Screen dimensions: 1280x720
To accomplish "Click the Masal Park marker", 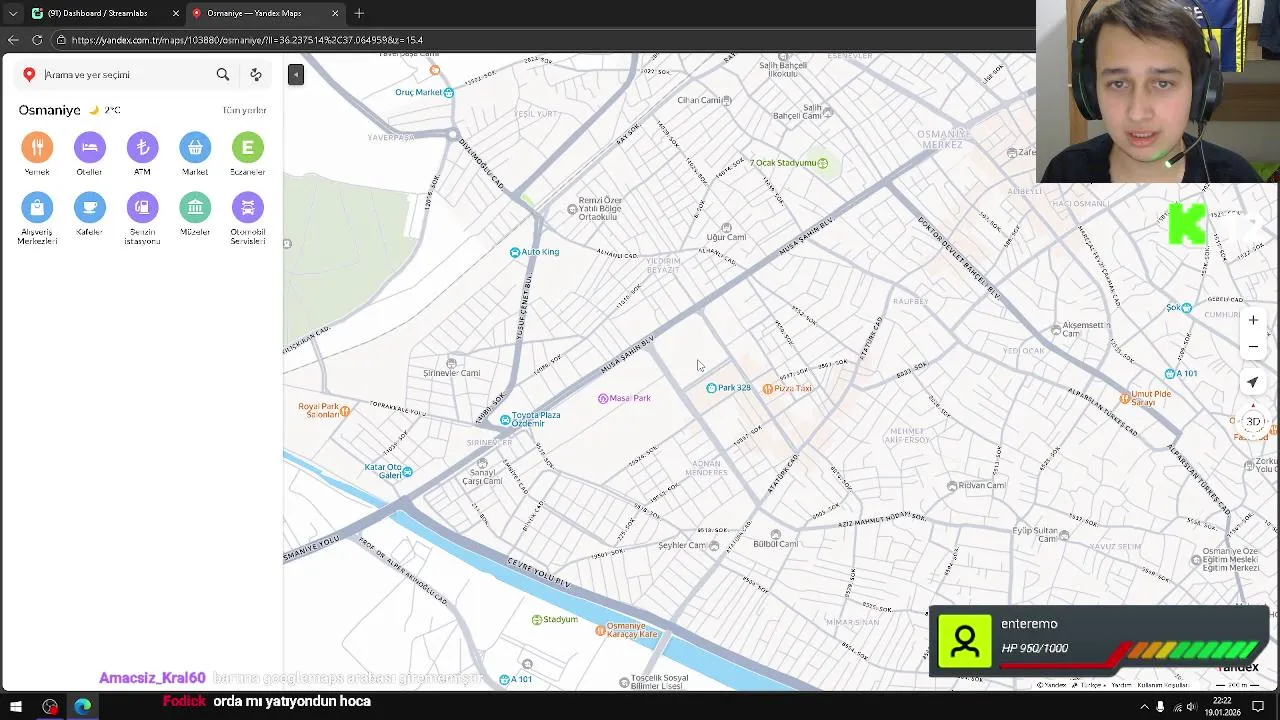I will [x=603, y=398].
